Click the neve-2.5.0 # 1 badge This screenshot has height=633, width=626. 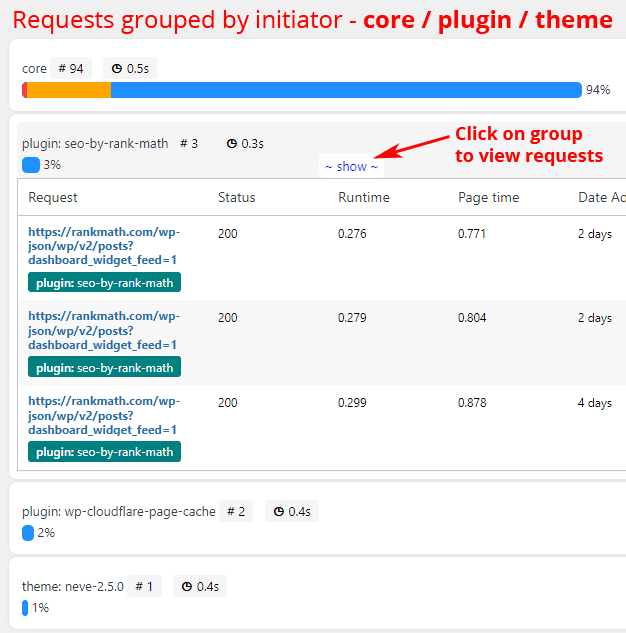[144, 586]
